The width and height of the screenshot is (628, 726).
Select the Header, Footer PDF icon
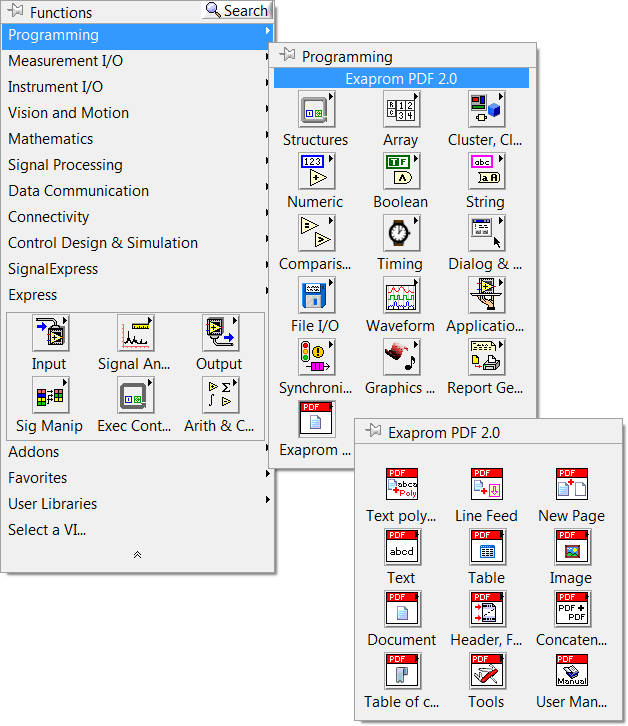pyautogui.click(x=487, y=609)
